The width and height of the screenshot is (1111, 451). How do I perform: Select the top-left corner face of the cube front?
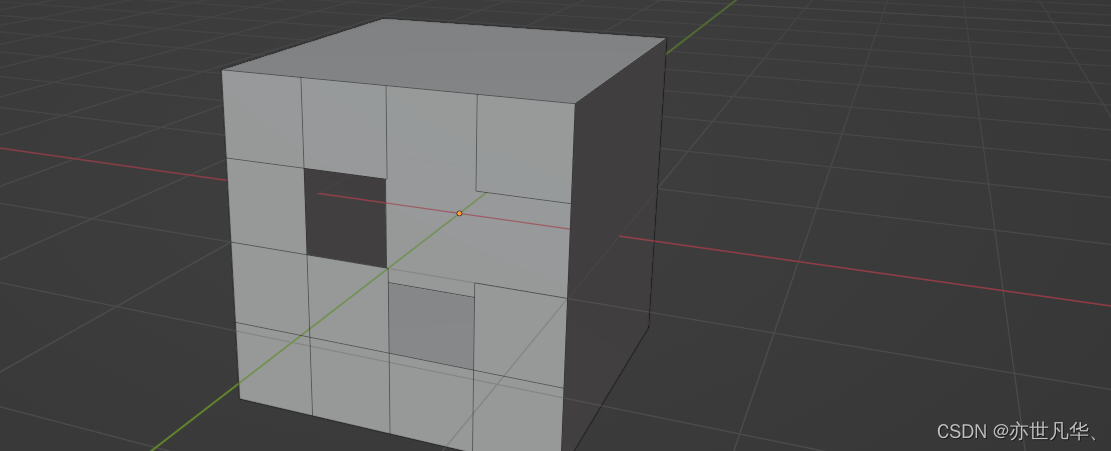[x=263, y=119]
